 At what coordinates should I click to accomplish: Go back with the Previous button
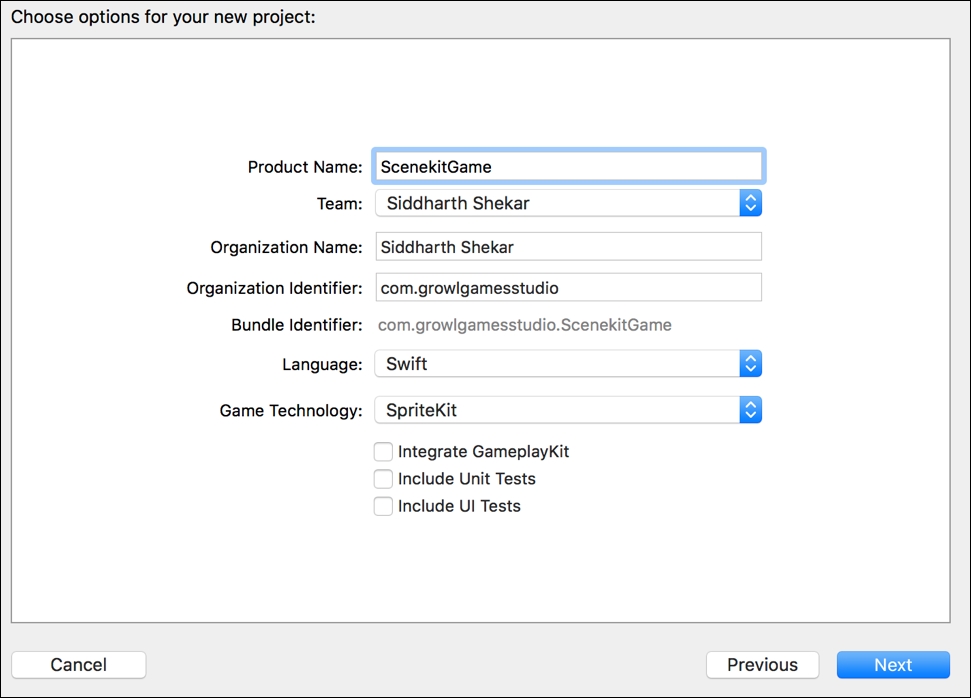(x=762, y=665)
